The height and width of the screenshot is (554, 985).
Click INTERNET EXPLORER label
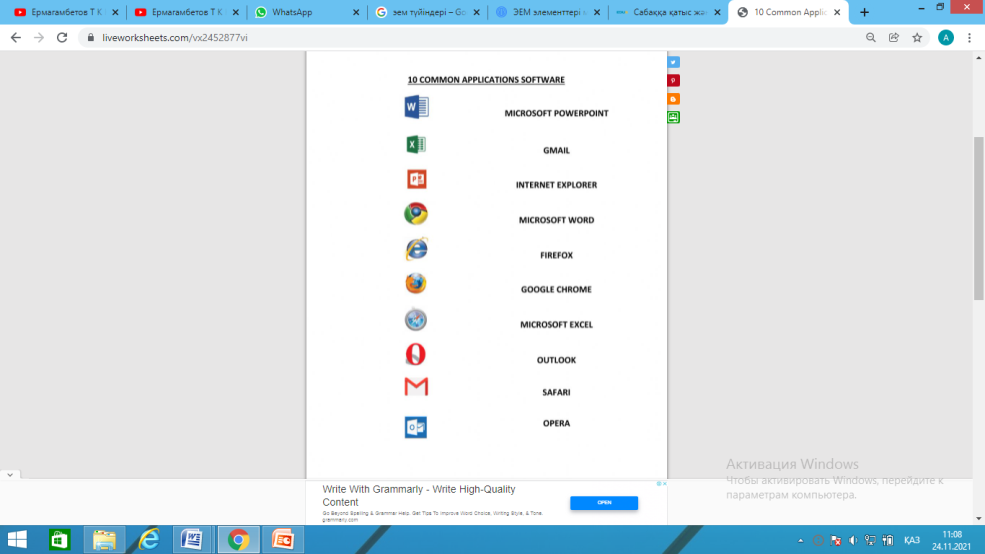pyautogui.click(x=556, y=185)
